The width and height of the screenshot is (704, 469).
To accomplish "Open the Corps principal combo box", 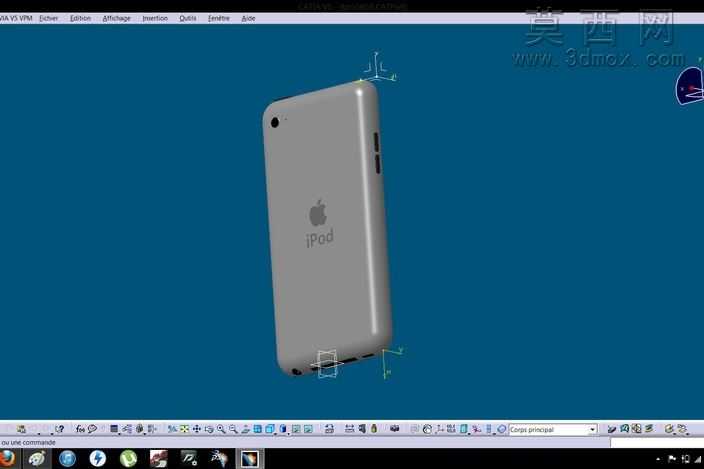I will click(553, 430).
